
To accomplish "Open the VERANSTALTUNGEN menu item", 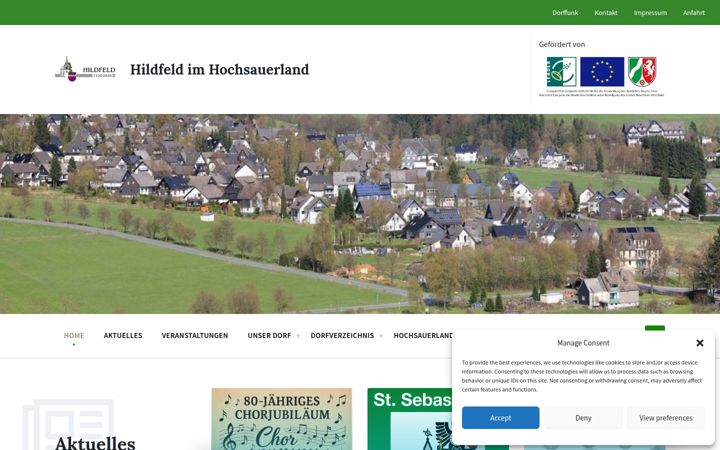I will (x=195, y=335).
